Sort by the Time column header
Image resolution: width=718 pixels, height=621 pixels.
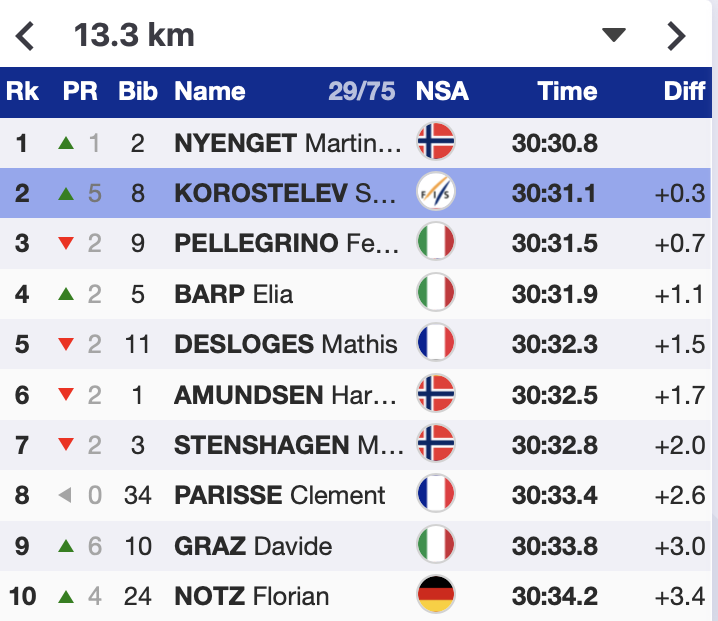point(567,91)
